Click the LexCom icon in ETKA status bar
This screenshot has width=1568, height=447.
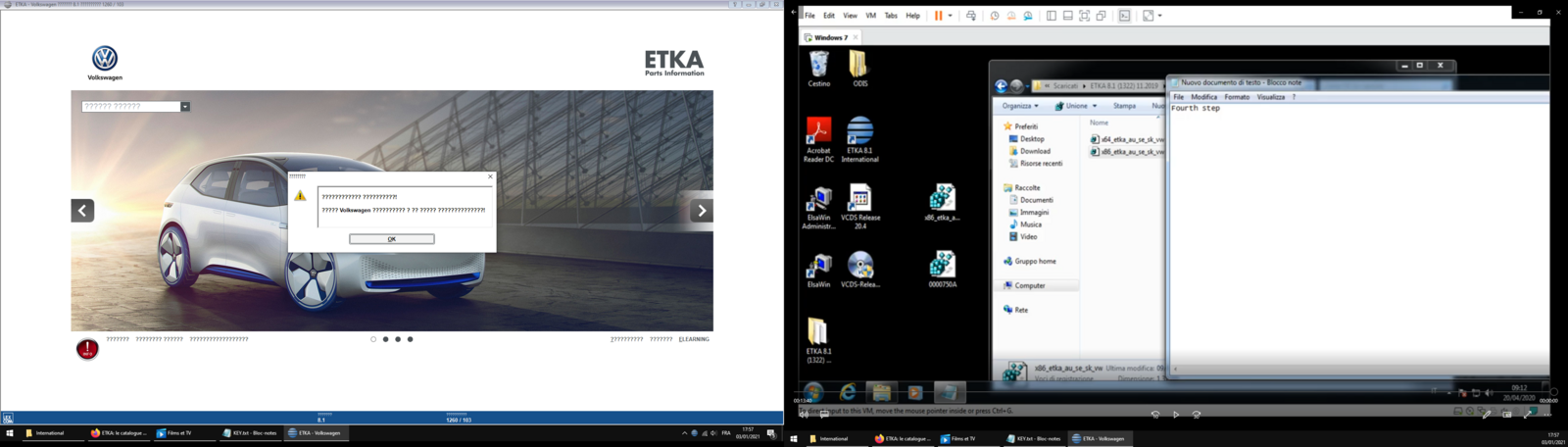8,419
